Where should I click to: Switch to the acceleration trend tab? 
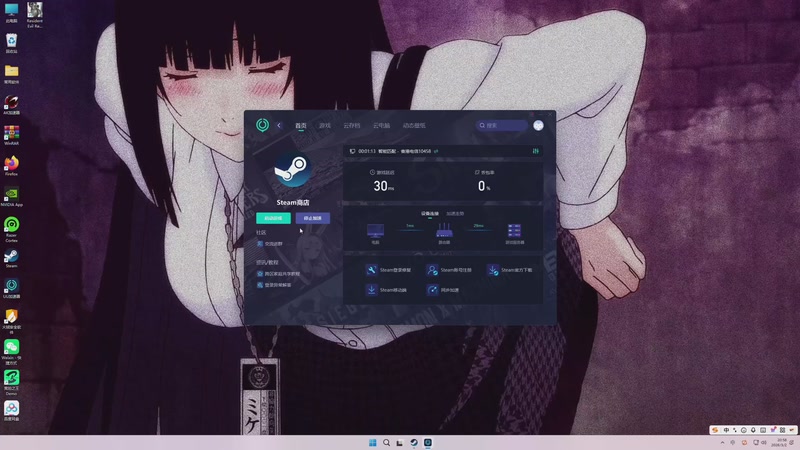[455, 214]
